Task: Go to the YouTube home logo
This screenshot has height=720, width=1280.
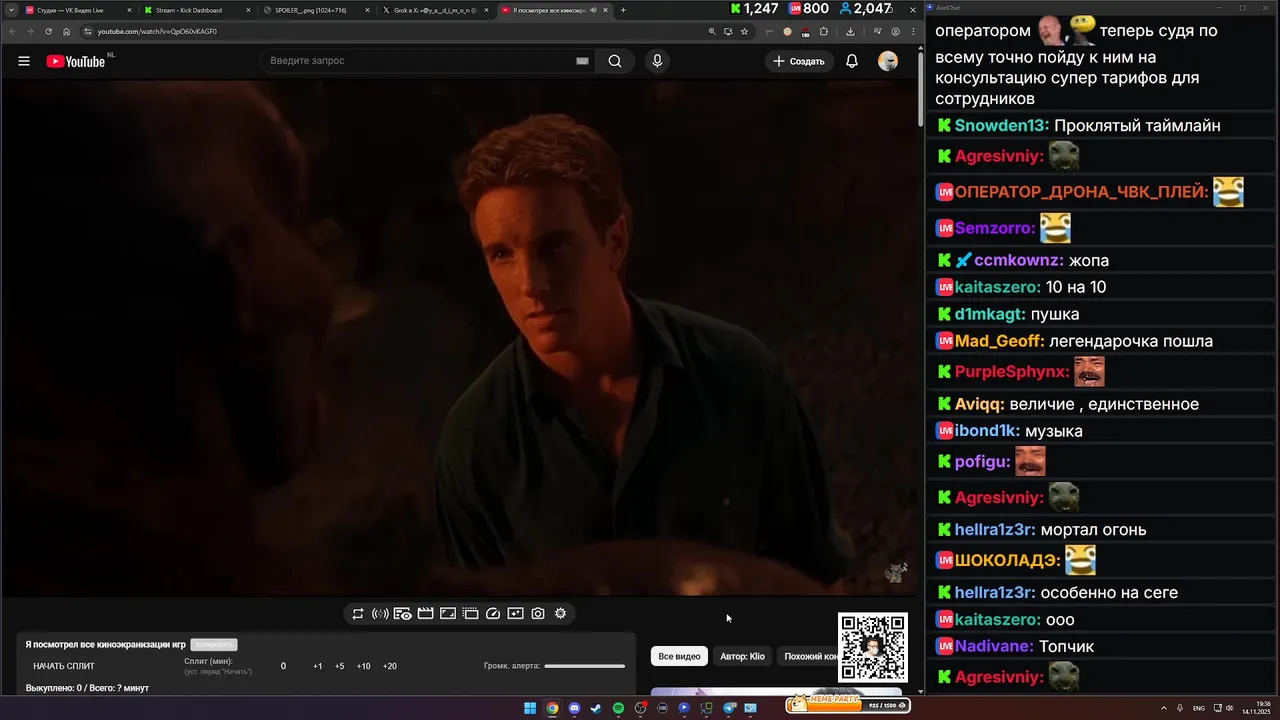Action: [x=76, y=61]
